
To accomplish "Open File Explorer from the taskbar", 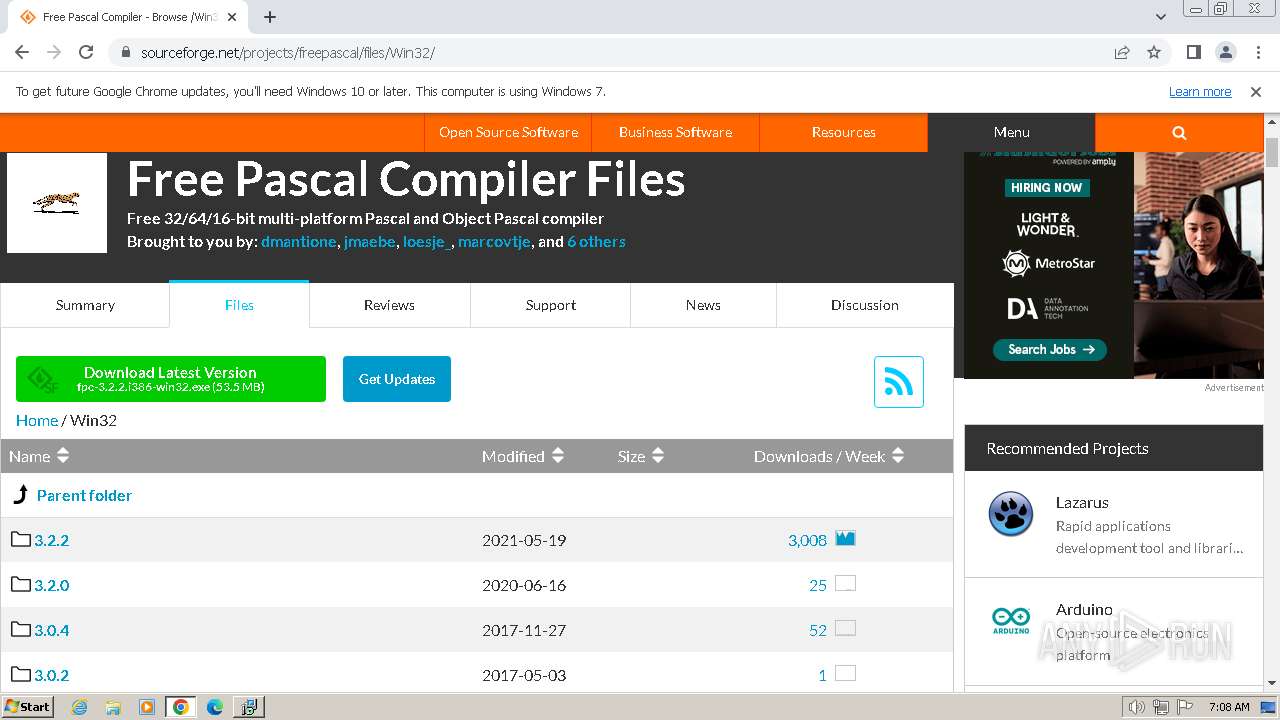I will pyautogui.click(x=113, y=707).
